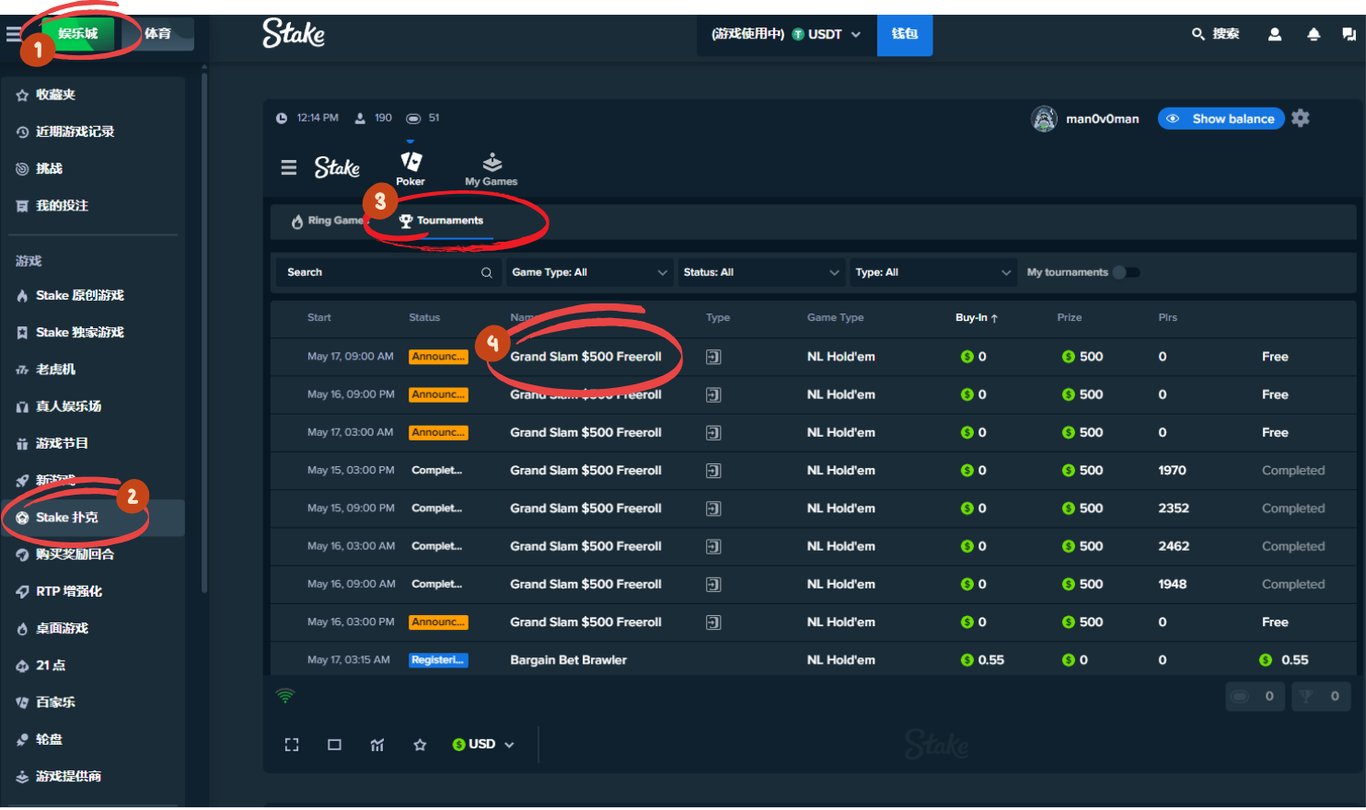Open the user profile icon

[1275, 34]
